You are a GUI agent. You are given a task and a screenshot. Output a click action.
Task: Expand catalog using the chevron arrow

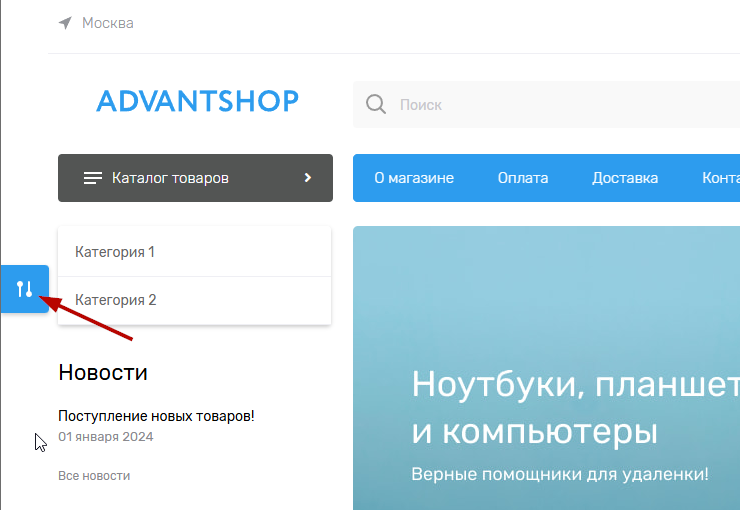pyautogui.click(x=308, y=178)
